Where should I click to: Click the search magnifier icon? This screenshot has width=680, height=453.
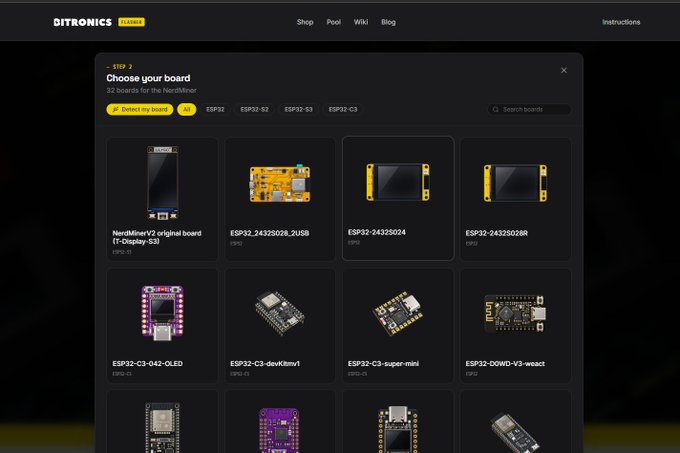495,110
